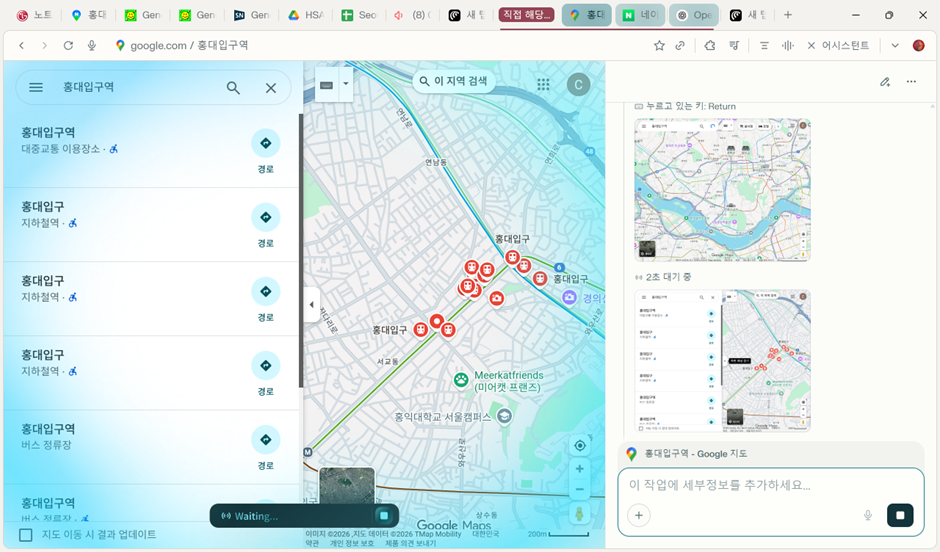Click wheelchair icon beside 대중교통 이용장소

click(x=114, y=149)
